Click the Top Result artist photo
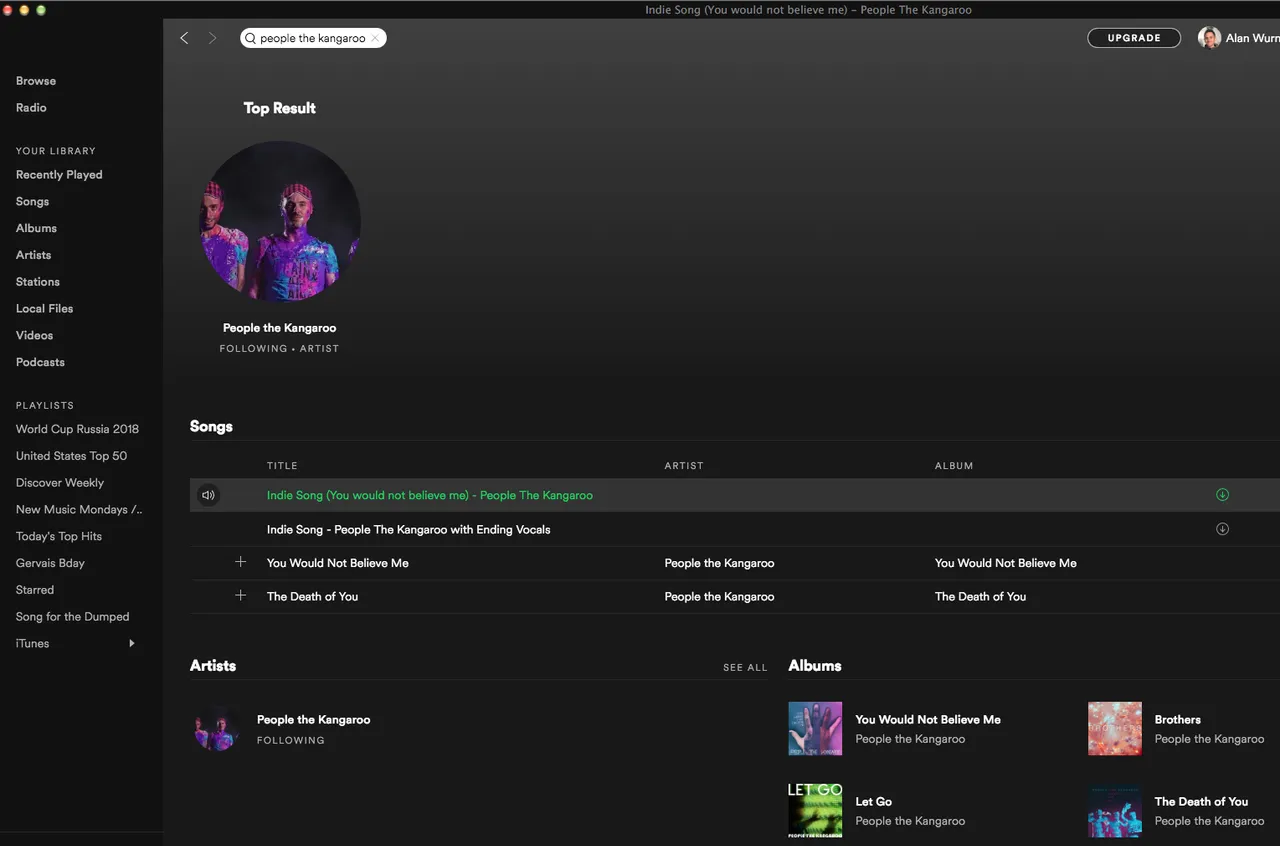 (280, 222)
